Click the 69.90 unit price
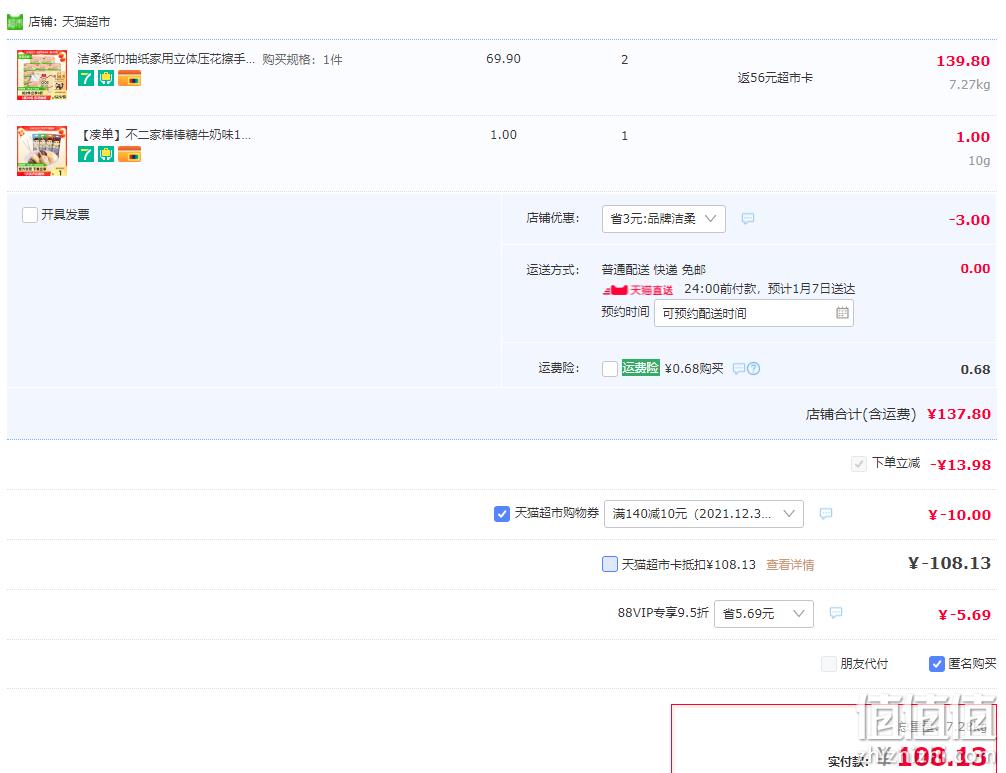This screenshot has height=773, width=1006. (x=503, y=59)
